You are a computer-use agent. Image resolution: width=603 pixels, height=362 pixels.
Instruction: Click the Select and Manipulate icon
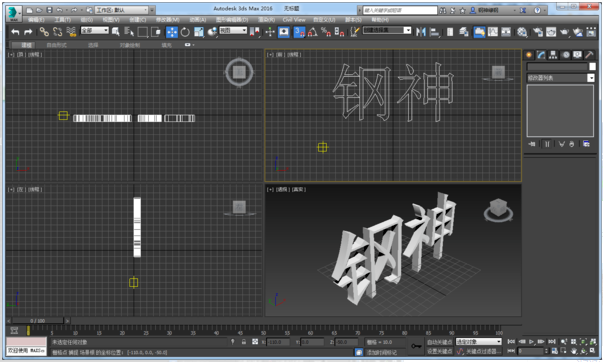[x=270, y=32]
